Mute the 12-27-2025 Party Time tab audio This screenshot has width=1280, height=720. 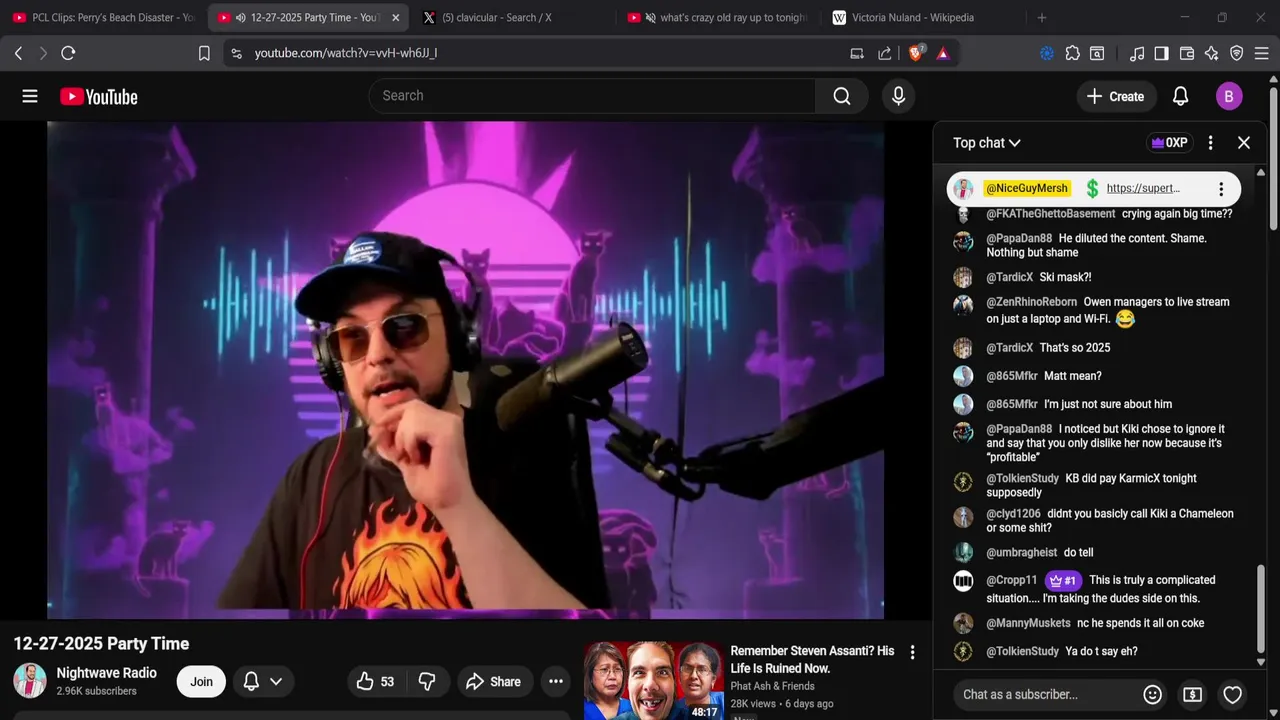[241, 18]
